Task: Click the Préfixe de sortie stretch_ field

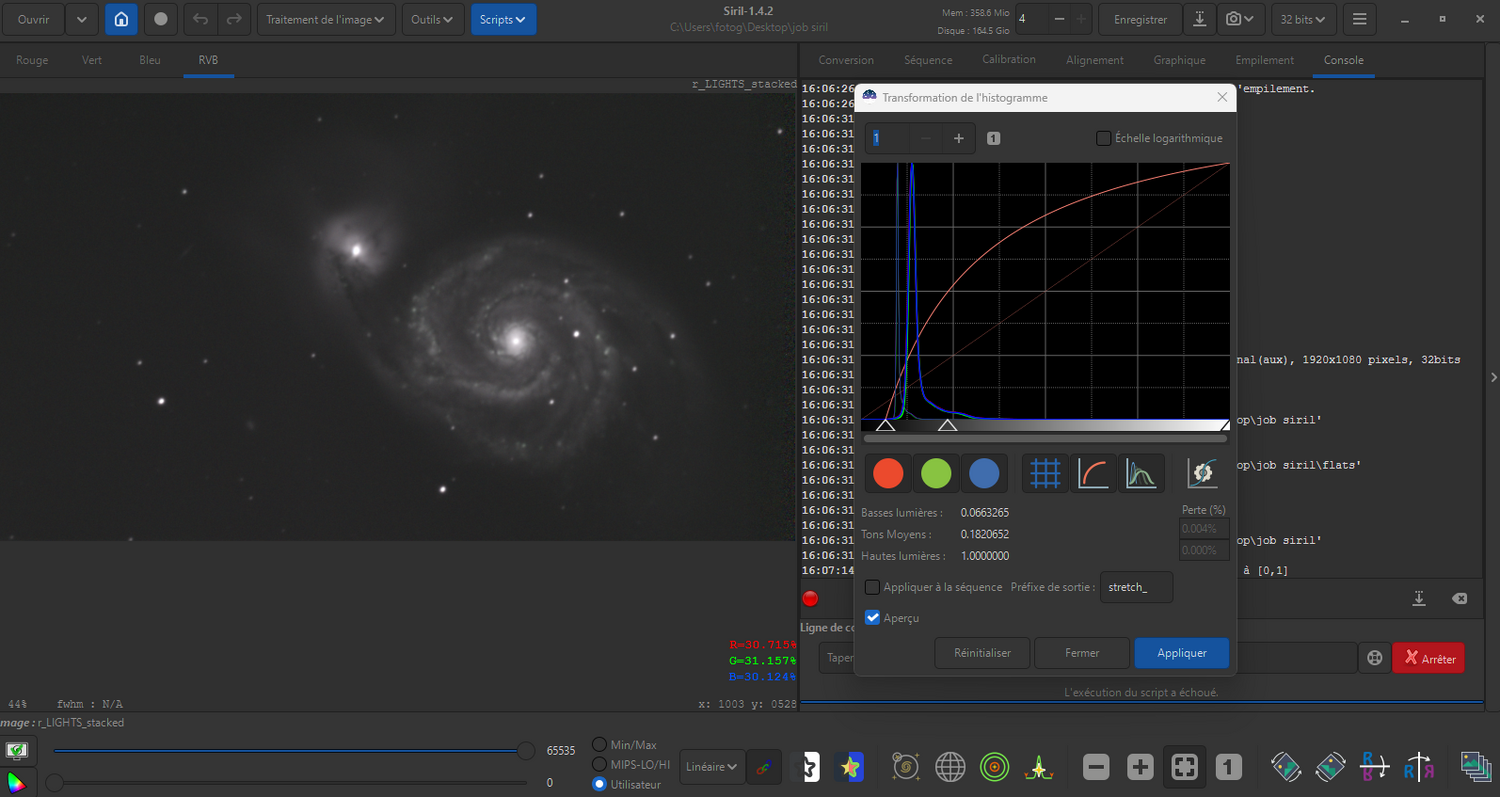Action: tap(1136, 587)
